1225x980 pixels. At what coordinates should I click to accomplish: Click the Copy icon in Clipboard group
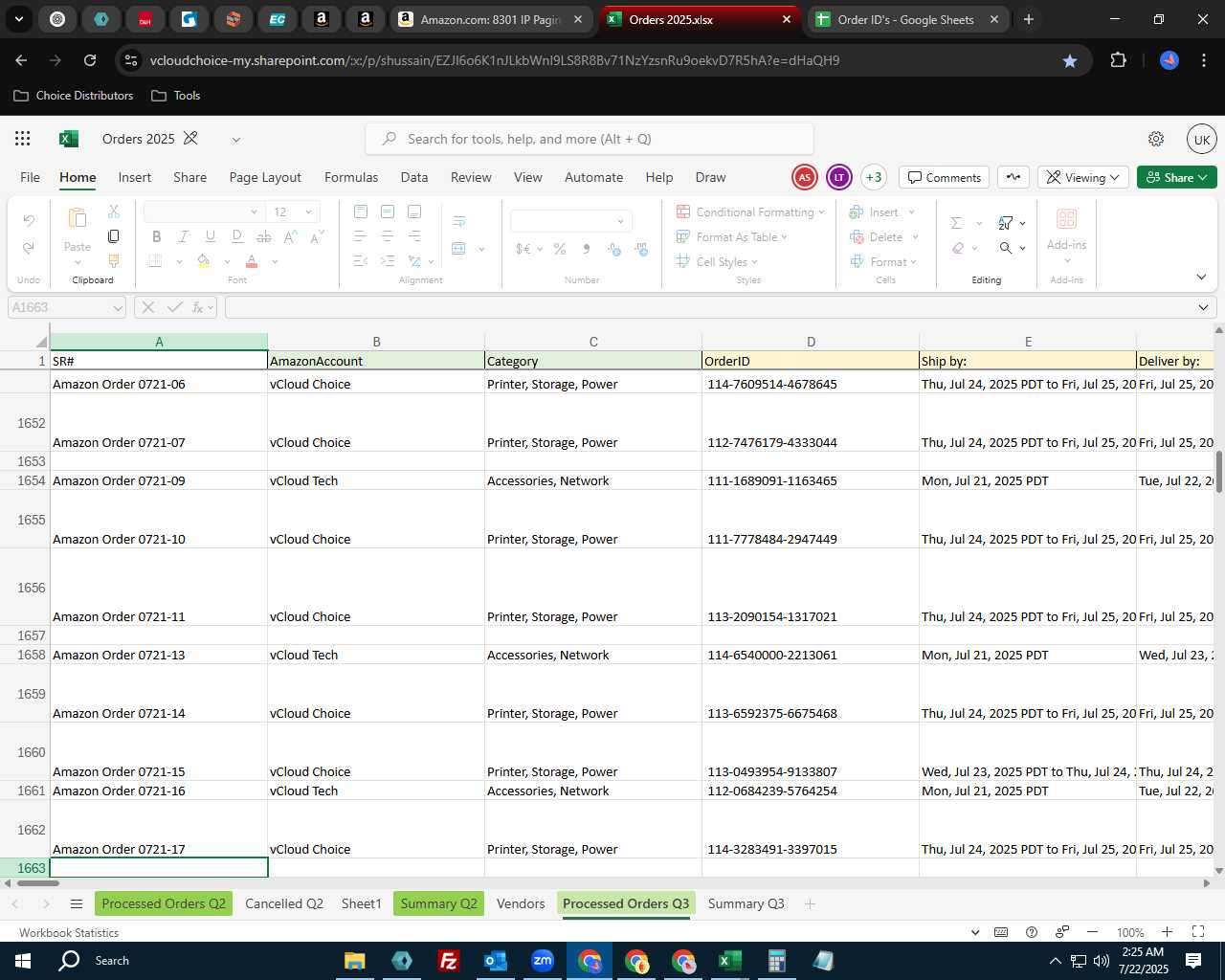tap(114, 236)
